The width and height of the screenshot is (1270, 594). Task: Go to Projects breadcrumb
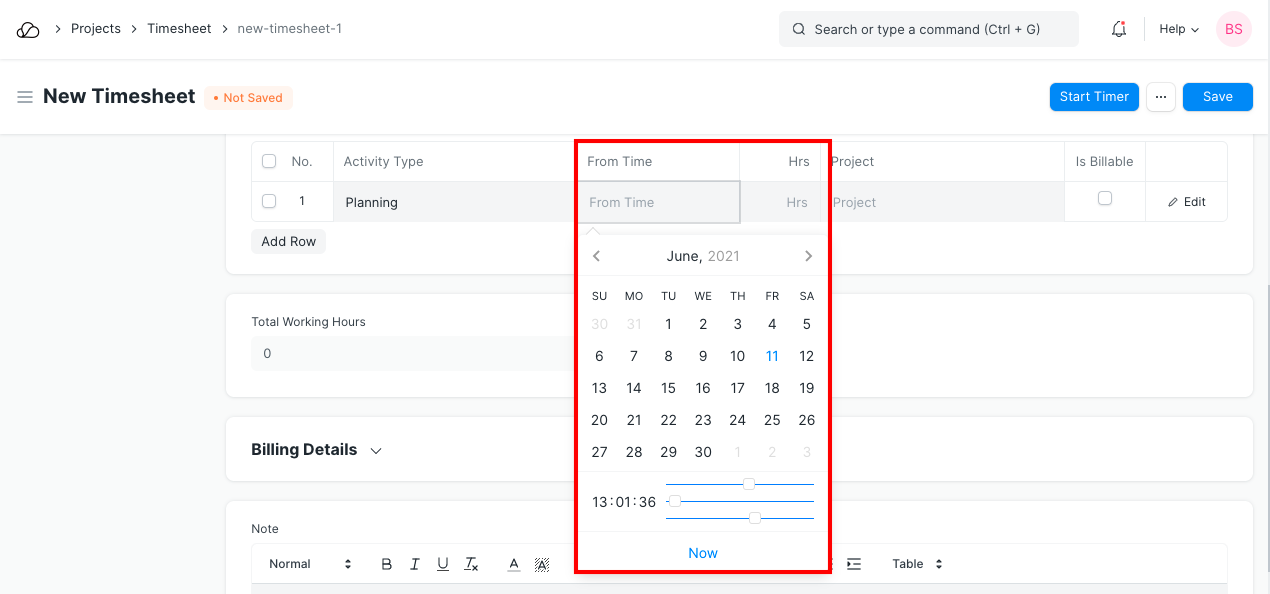coord(96,29)
